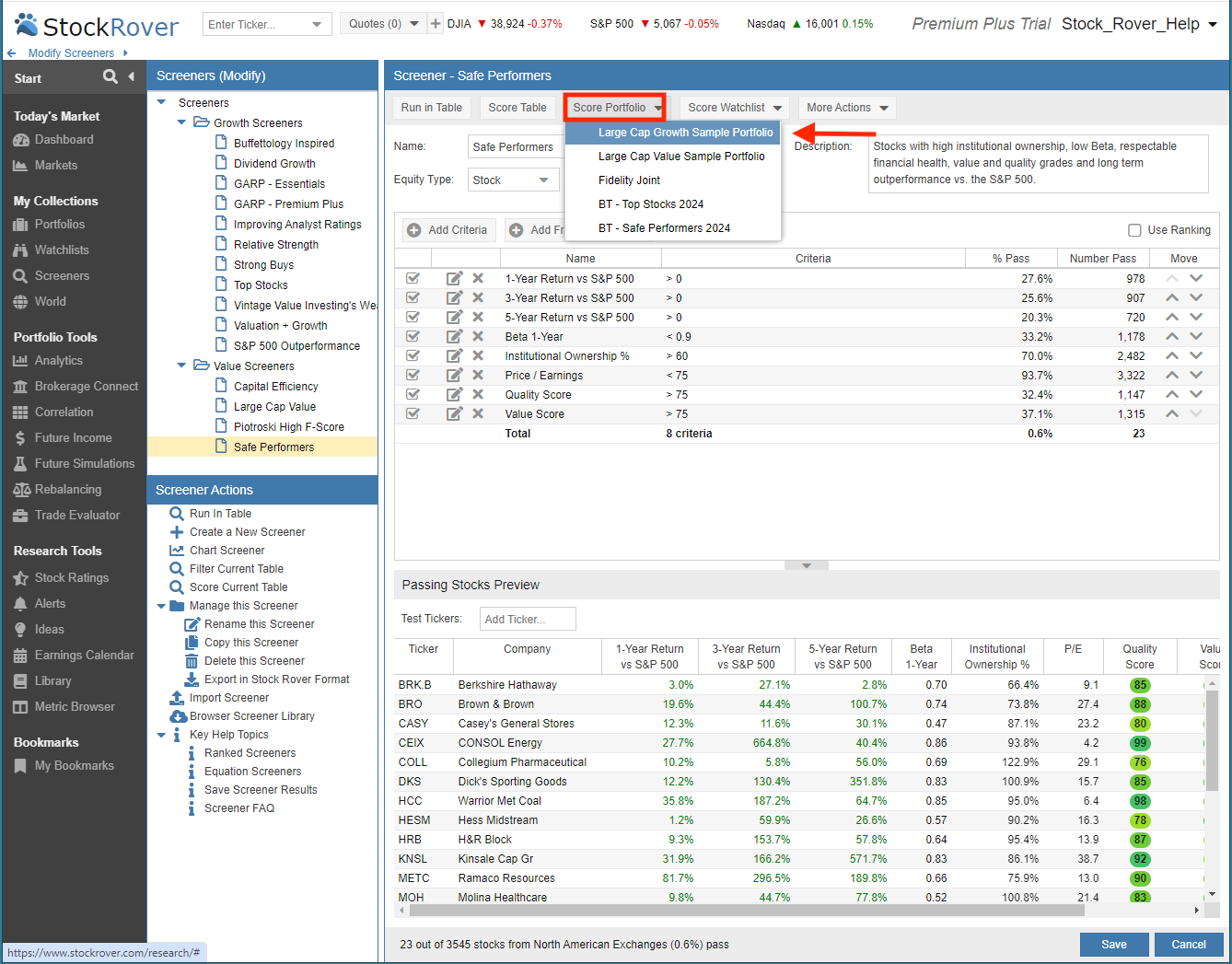Toggle the Price / Earnings criterion checkbox
Image resolution: width=1232 pixels, height=964 pixels.
[413, 375]
